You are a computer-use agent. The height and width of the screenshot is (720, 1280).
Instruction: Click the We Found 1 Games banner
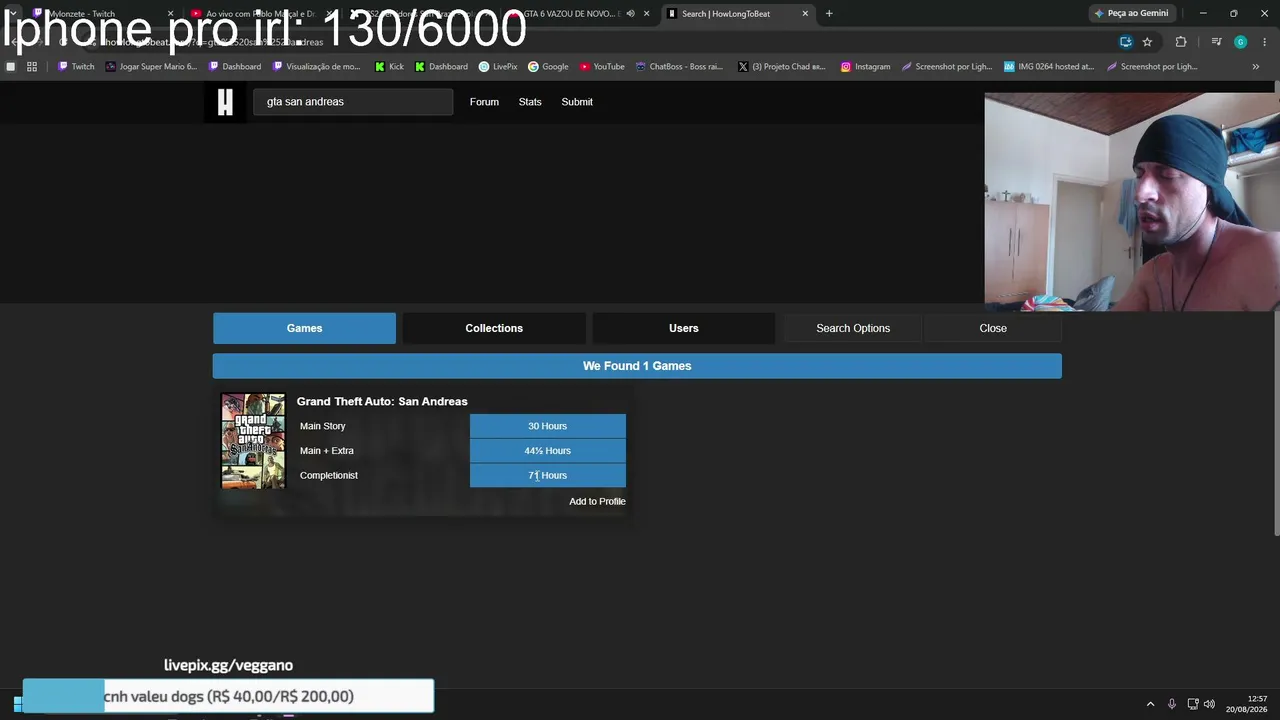click(x=637, y=366)
